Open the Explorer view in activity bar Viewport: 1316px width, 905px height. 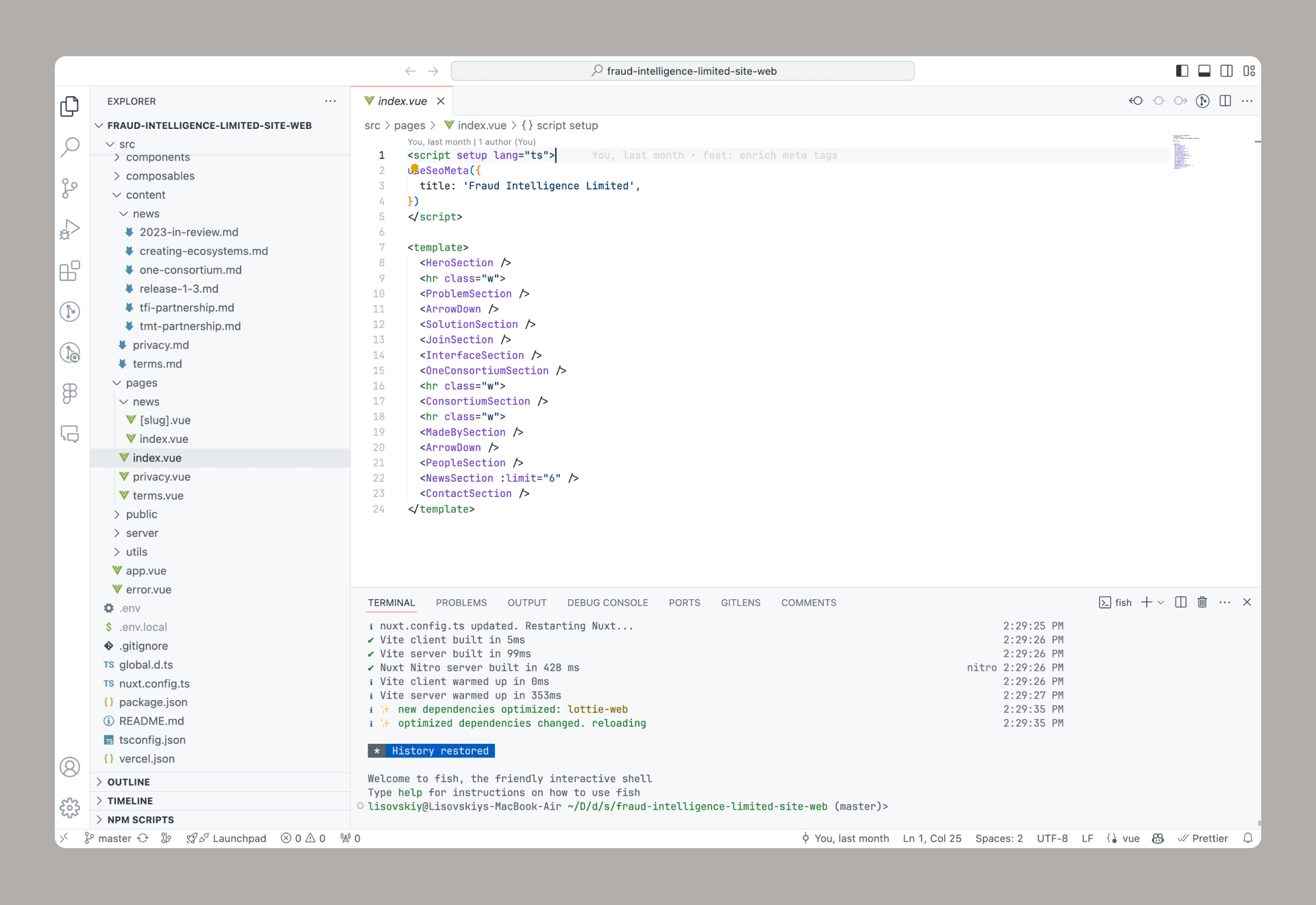pyautogui.click(x=70, y=106)
